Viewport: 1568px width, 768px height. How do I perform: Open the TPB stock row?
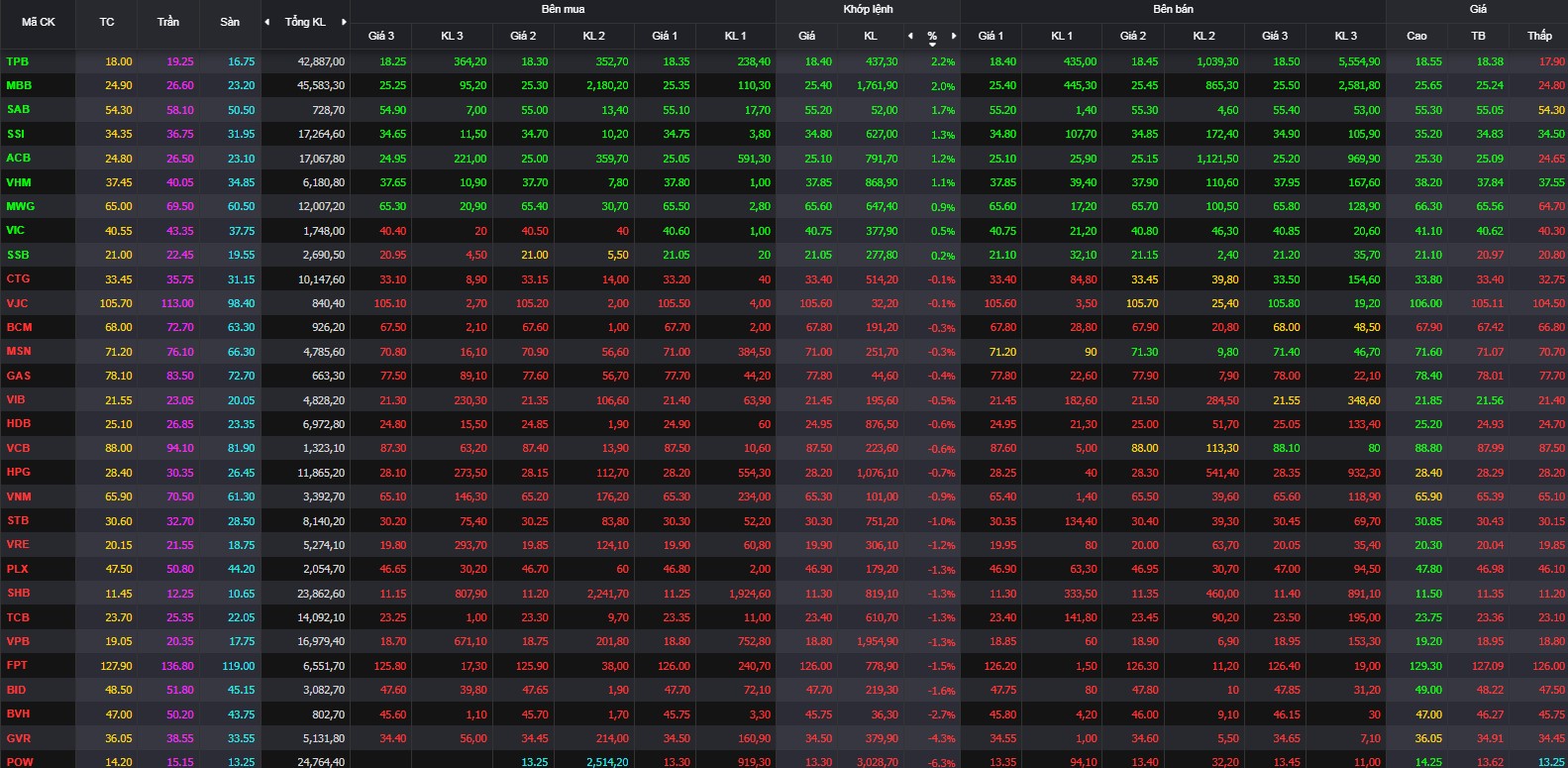coord(784,61)
